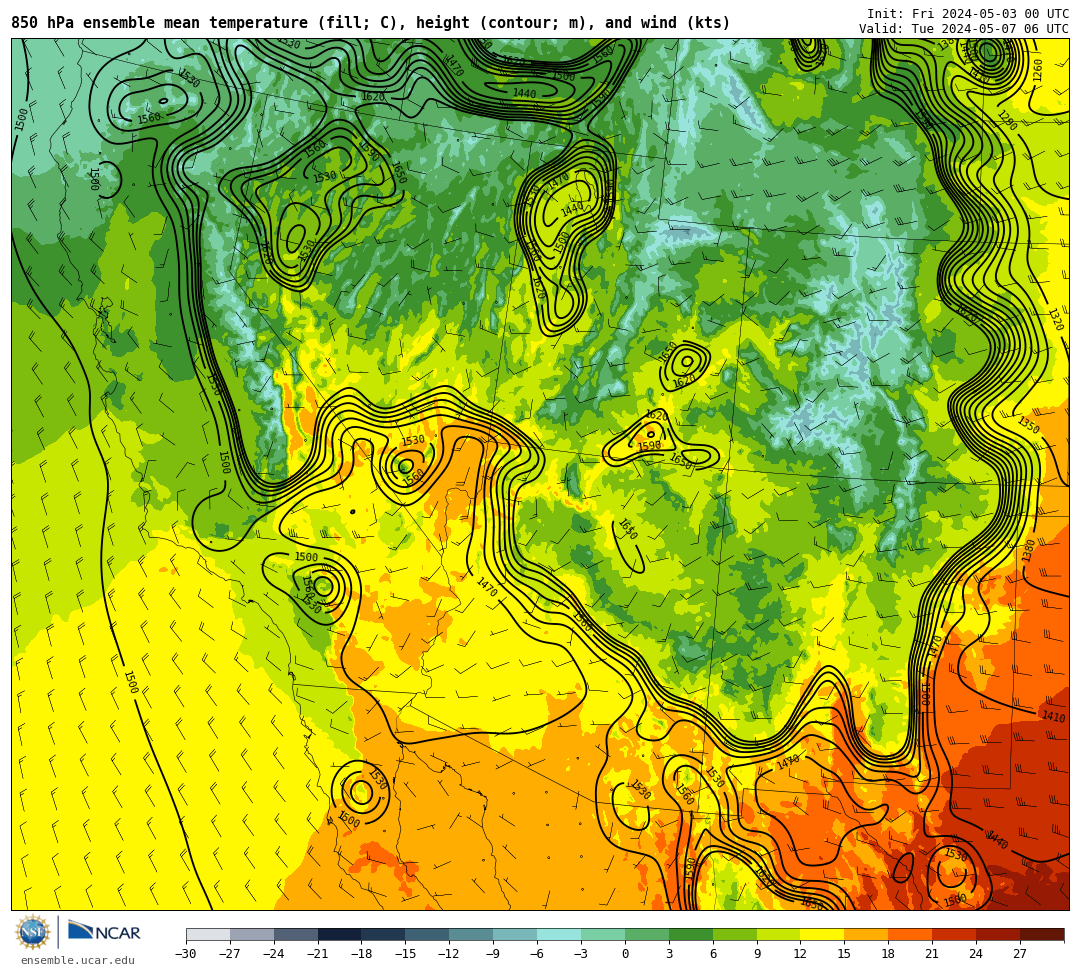1080x973 pixels.
Task: Pick the pale aqua -6 to -3 swatch
Action: pyautogui.click(x=559, y=934)
